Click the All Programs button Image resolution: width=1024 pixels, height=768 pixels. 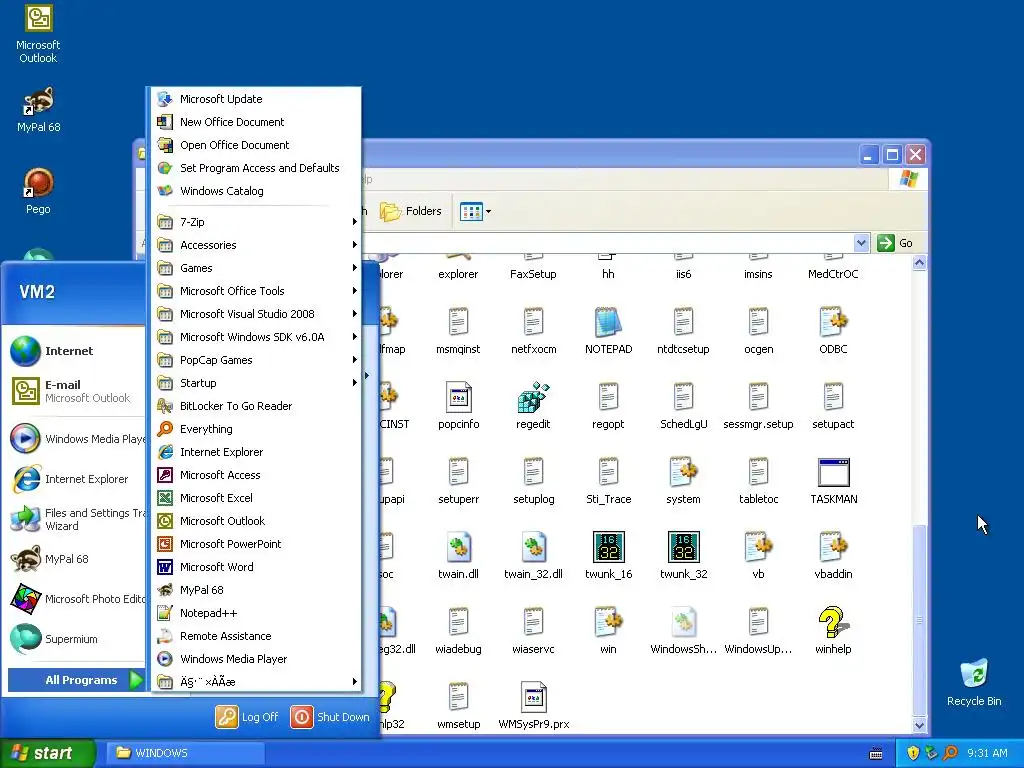(x=77, y=680)
